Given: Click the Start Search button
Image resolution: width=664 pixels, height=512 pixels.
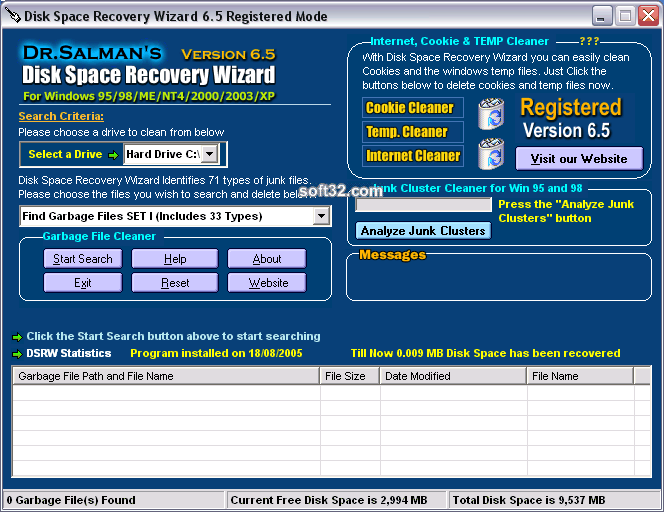Looking at the screenshot, I should click(83, 259).
